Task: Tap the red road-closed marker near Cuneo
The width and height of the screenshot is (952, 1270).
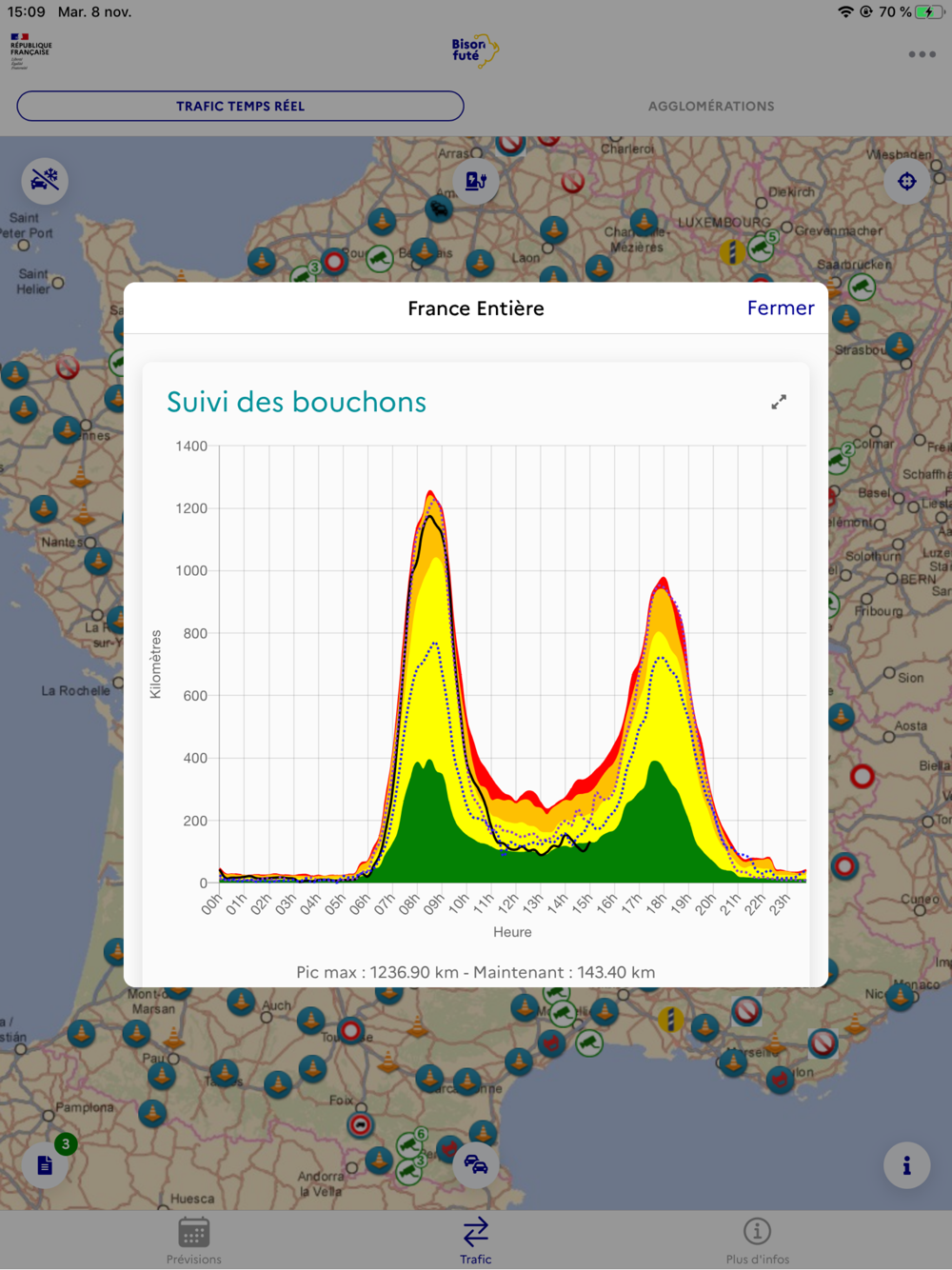Action: (844, 866)
